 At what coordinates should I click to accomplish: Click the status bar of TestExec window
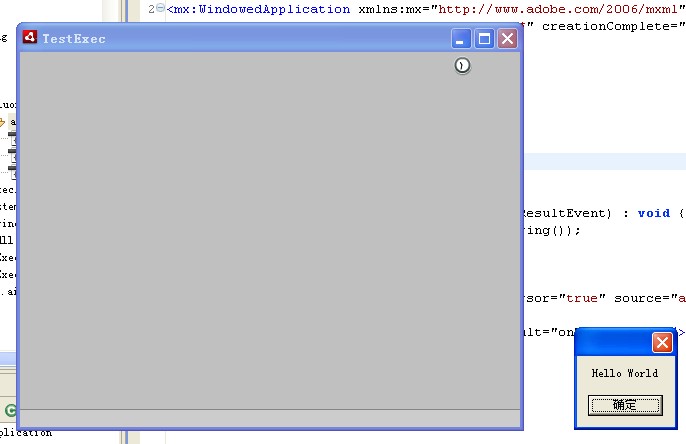coord(270,418)
